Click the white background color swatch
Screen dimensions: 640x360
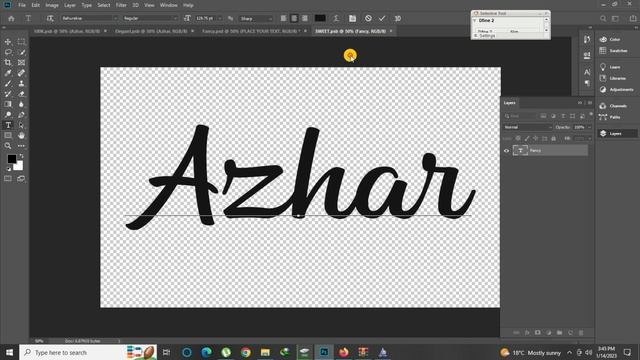pos(19,166)
